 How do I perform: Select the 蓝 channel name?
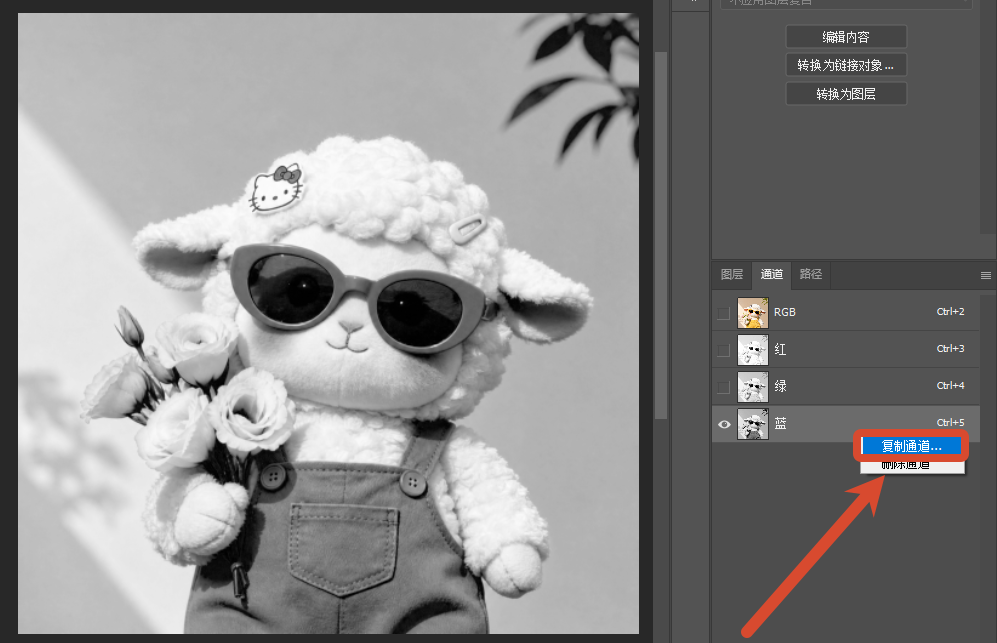coord(780,423)
